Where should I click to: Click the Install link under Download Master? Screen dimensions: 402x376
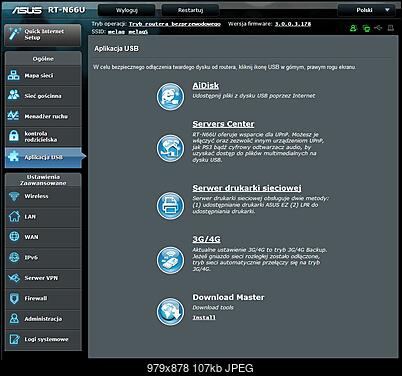[x=204, y=317]
